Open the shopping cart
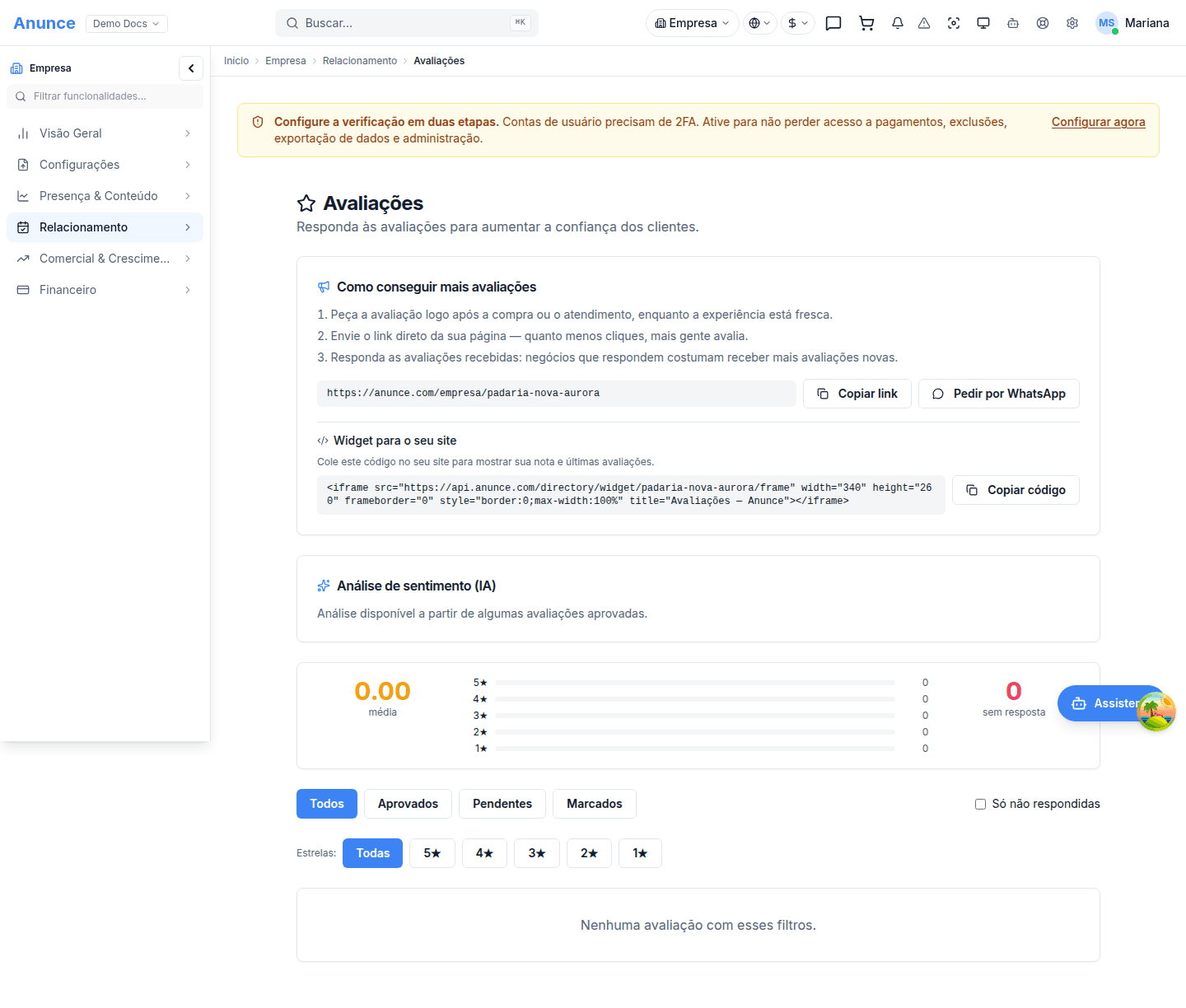This screenshot has height=1008, width=1186. tap(866, 23)
